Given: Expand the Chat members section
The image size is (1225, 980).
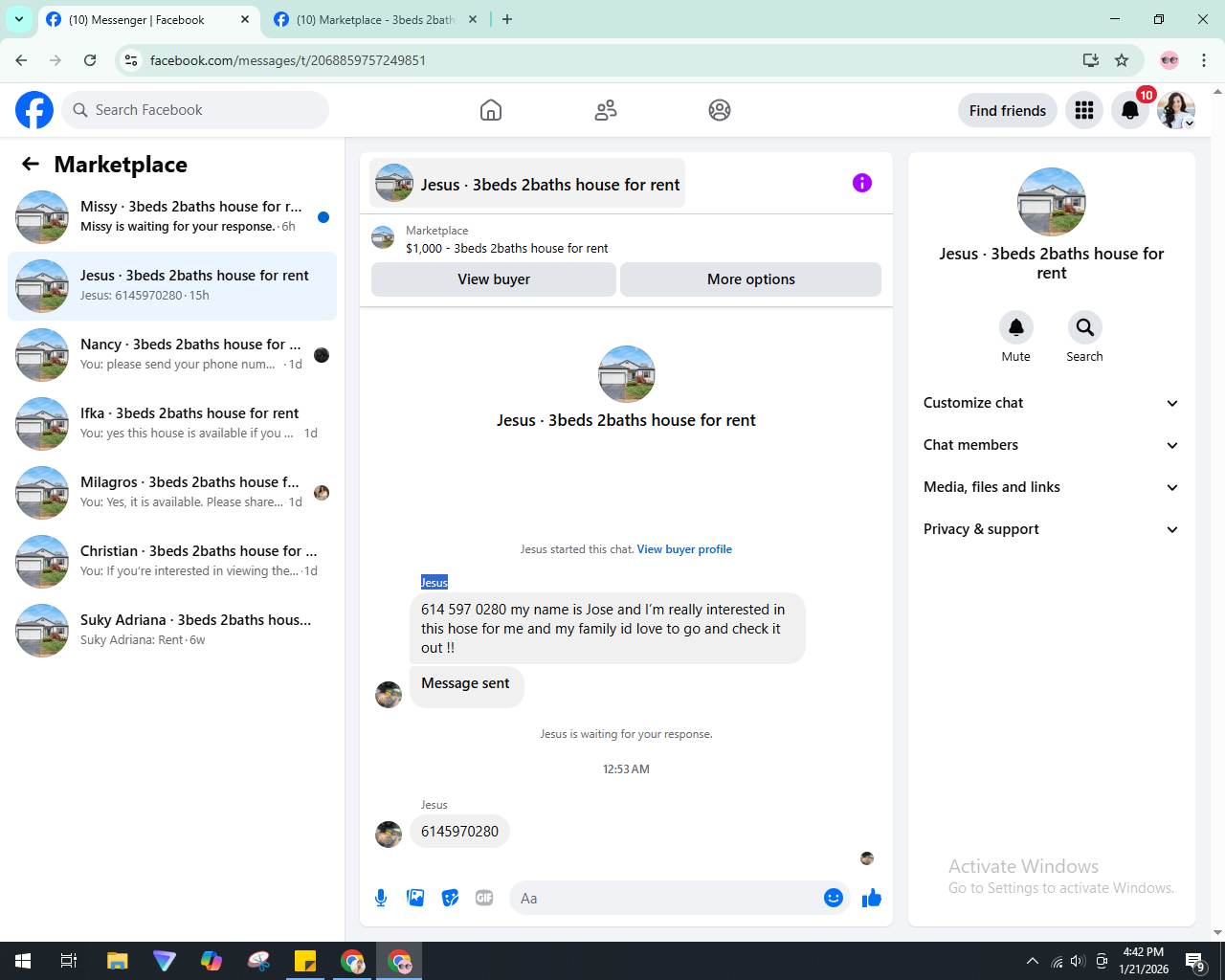Looking at the screenshot, I should [1051, 445].
